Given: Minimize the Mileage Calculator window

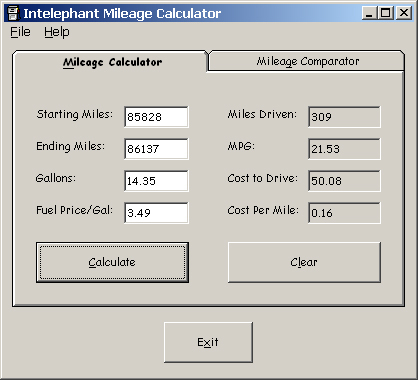Looking at the screenshot, I should 369,13.
